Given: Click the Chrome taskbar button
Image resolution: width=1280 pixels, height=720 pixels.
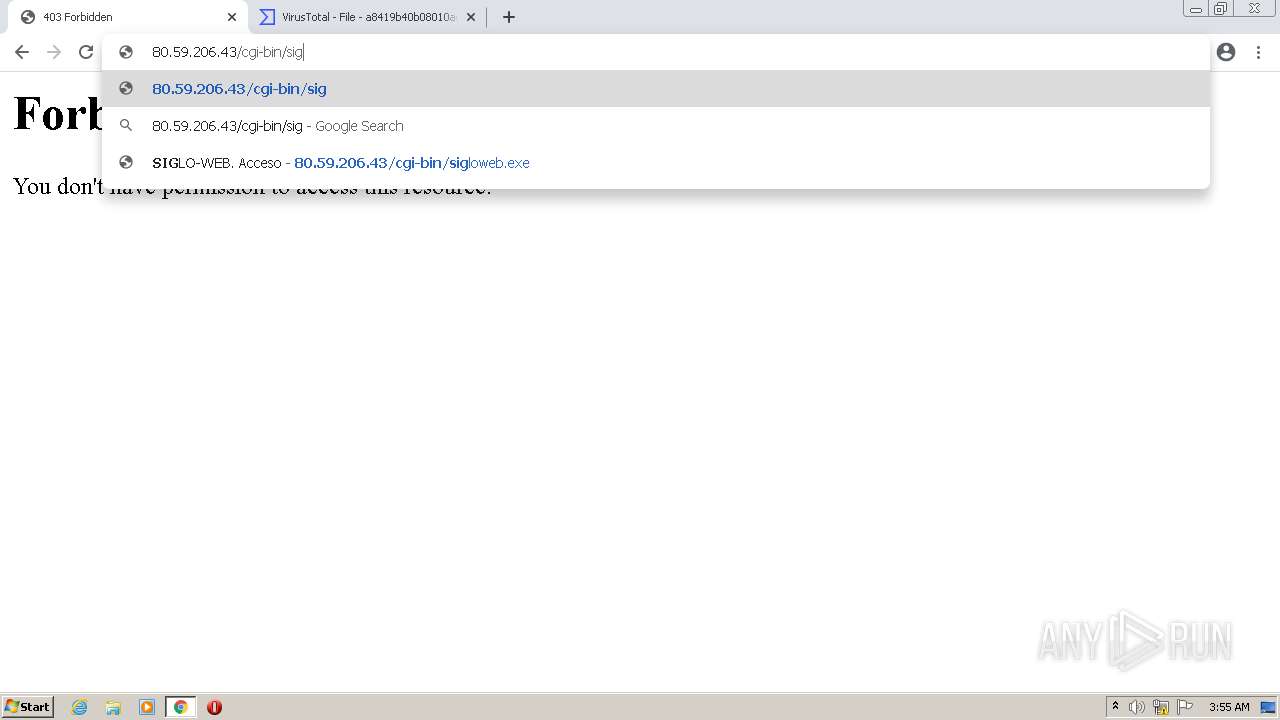Looking at the screenshot, I should click(181, 707).
